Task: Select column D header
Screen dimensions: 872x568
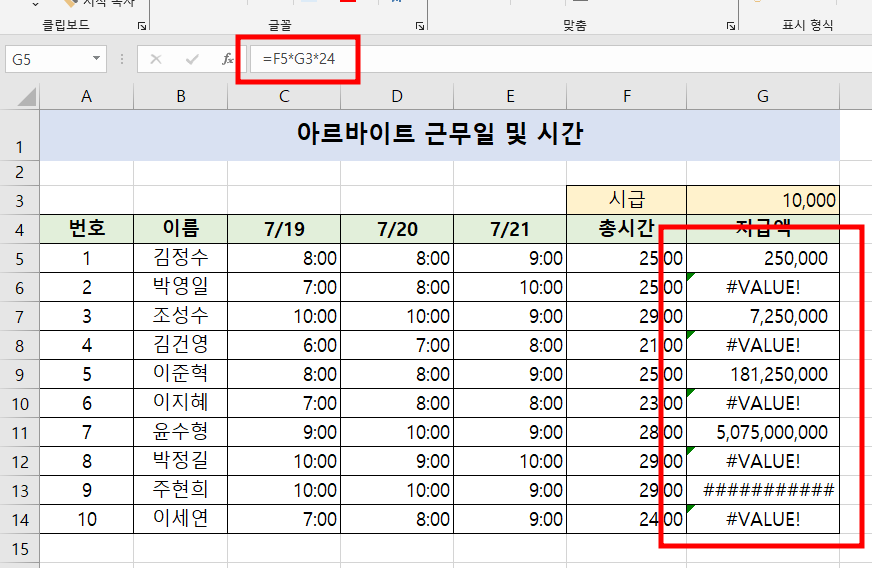Action: (397, 96)
